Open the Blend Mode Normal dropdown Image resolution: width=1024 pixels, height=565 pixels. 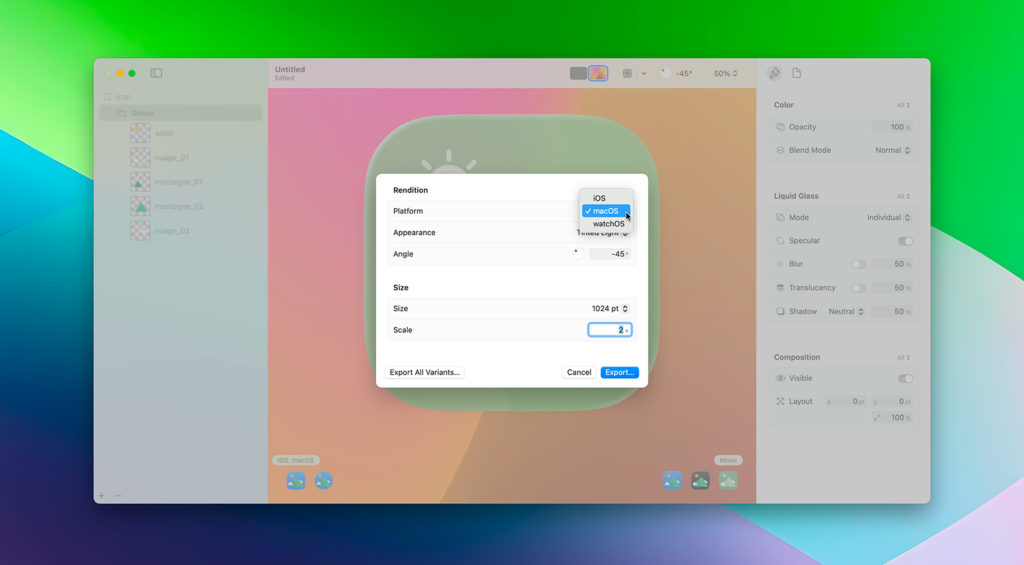click(x=892, y=150)
